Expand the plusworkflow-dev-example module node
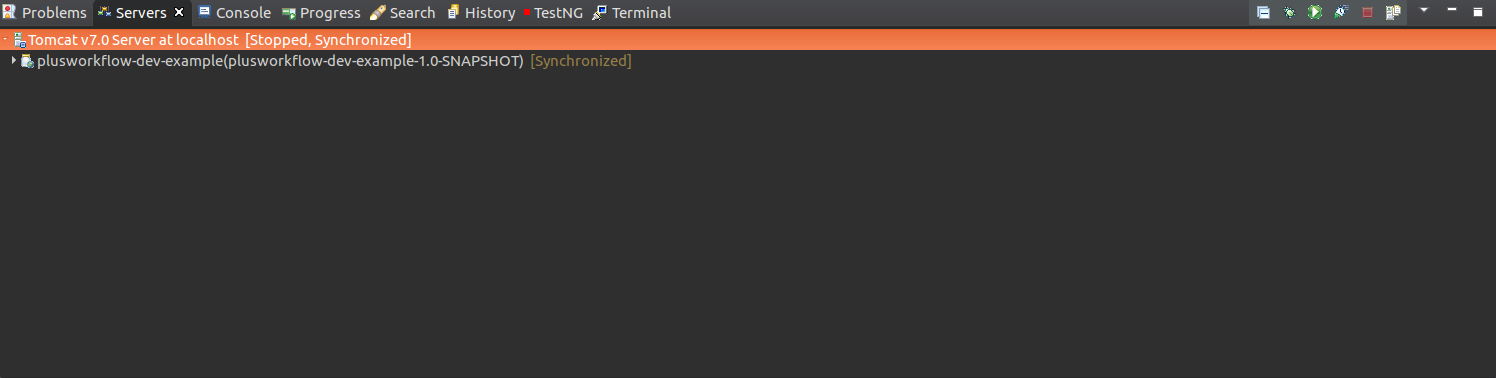 pos(14,61)
